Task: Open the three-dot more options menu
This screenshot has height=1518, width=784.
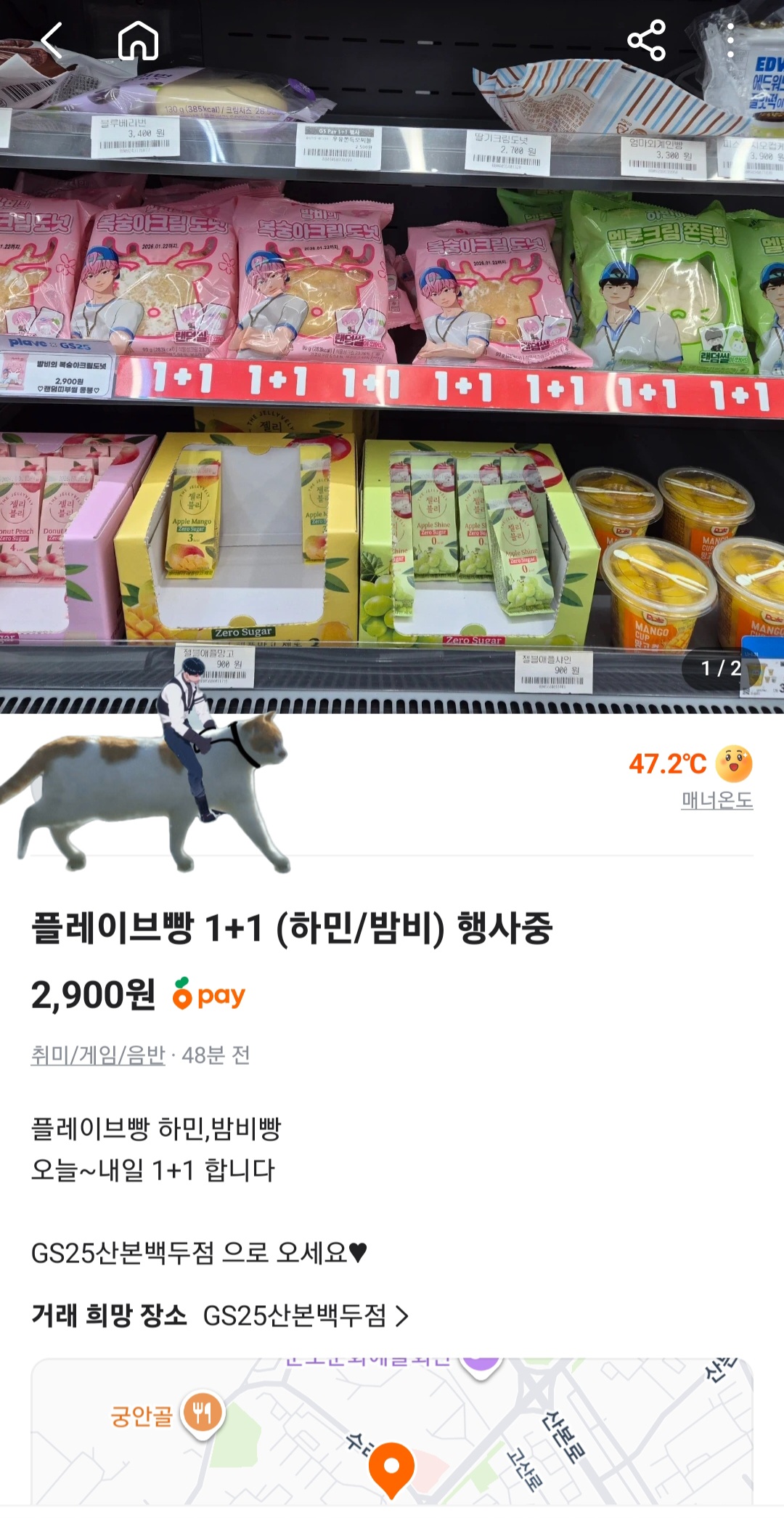Action: pyautogui.click(x=730, y=40)
